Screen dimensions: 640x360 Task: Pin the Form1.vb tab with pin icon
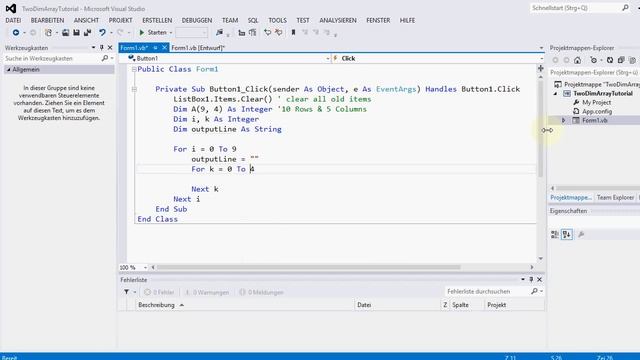[155, 48]
